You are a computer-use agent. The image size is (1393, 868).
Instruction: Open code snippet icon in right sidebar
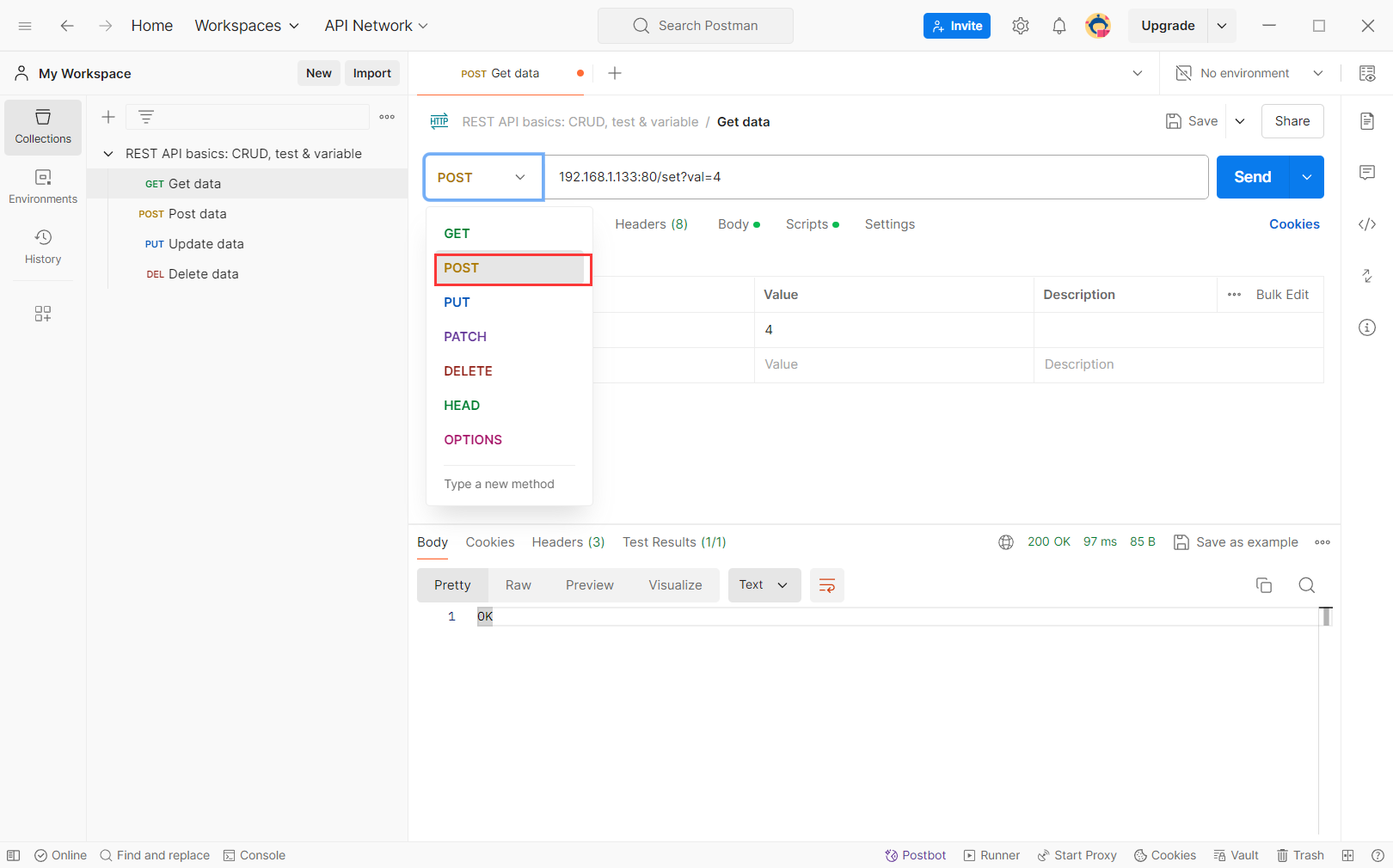[1367, 224]
